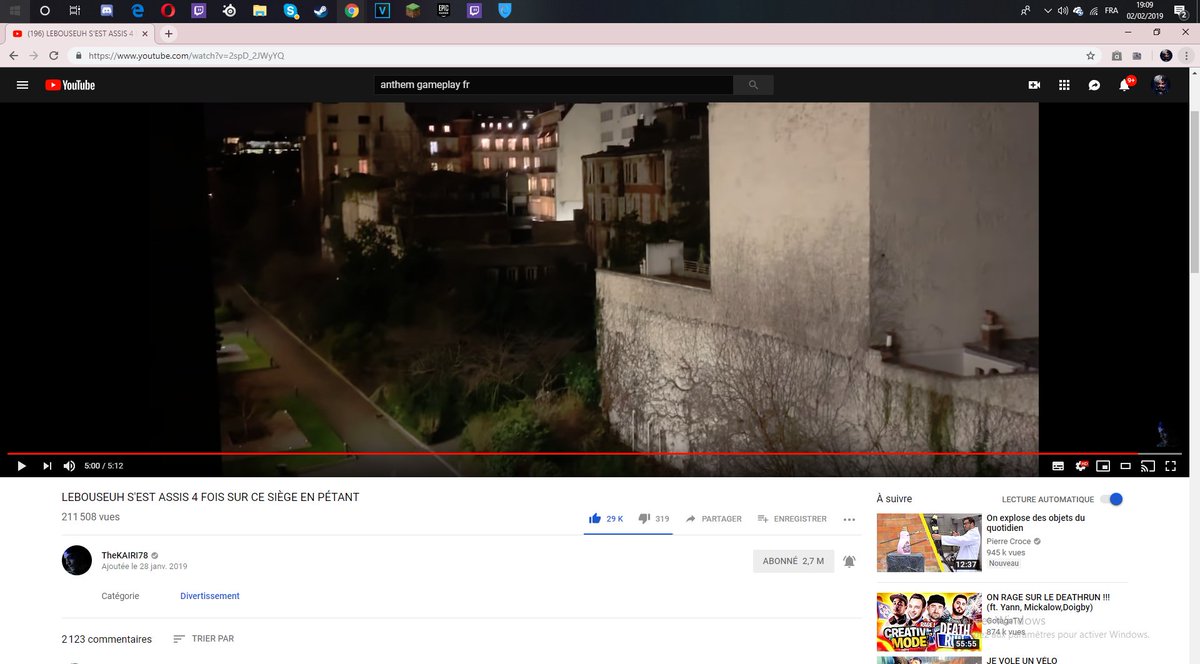Expand the hidden system tray icons
The image size is (1200, 664).
pos(1047,10)
